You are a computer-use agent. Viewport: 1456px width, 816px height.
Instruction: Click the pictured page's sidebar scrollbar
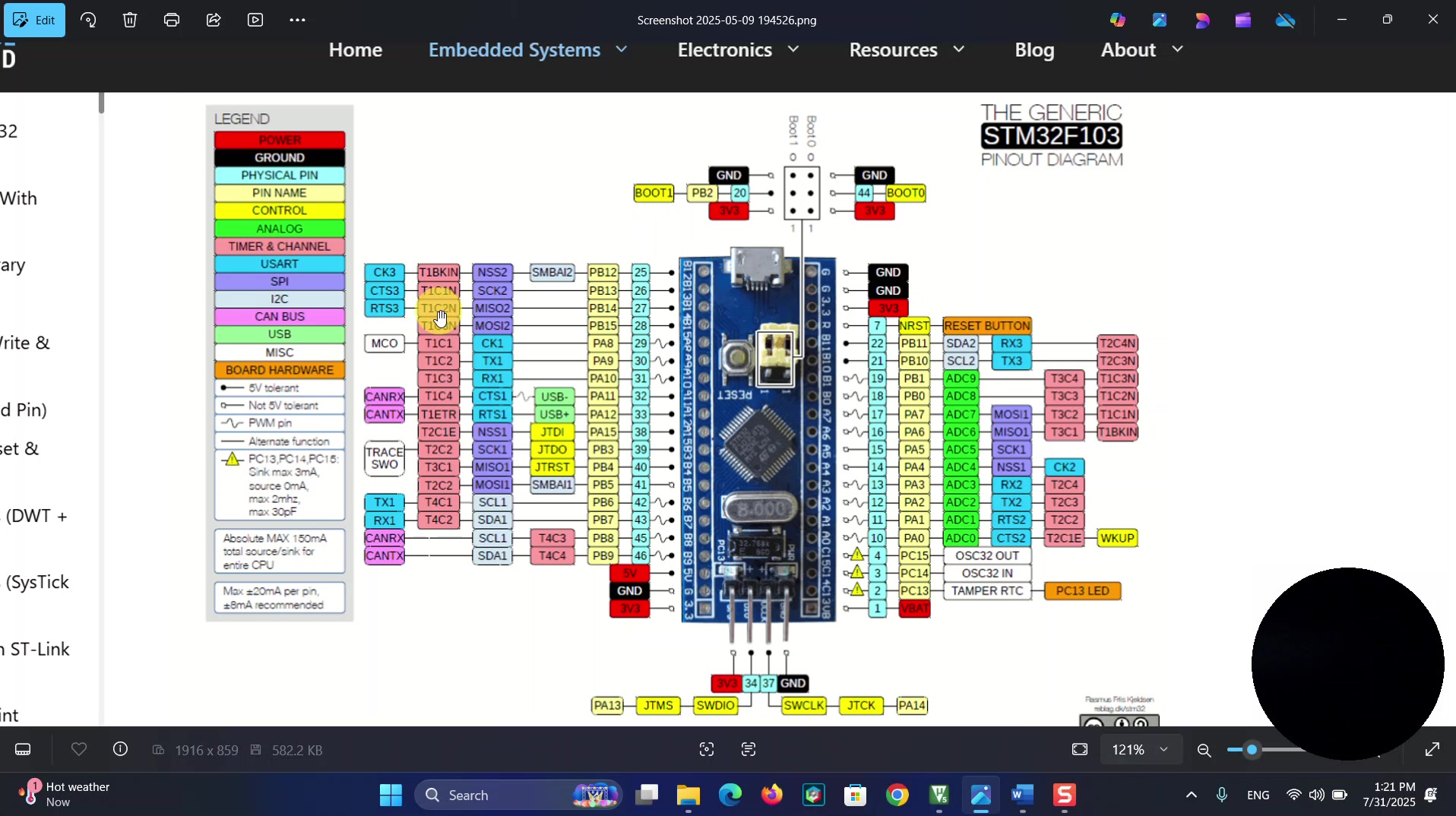(x=101, y=103)
